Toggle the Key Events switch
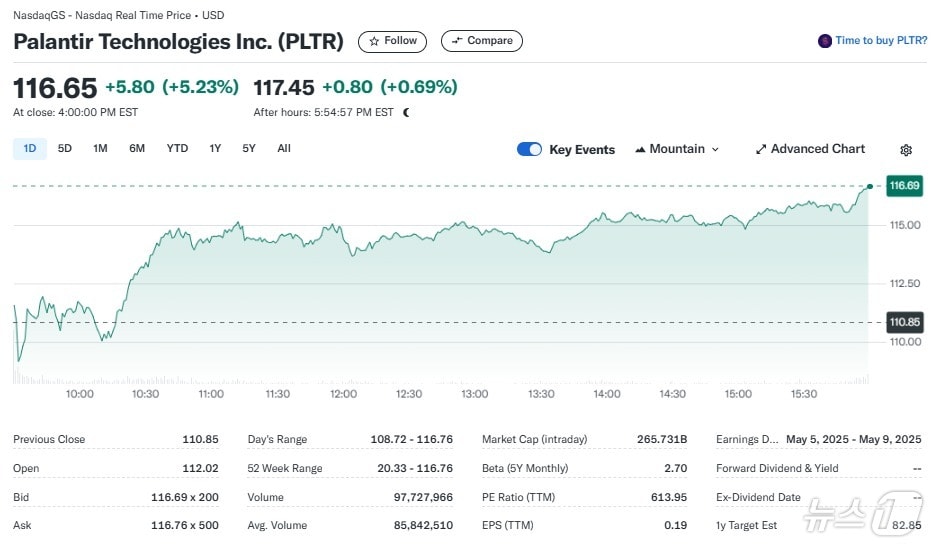The image size is (933, 548). (529, 149)
